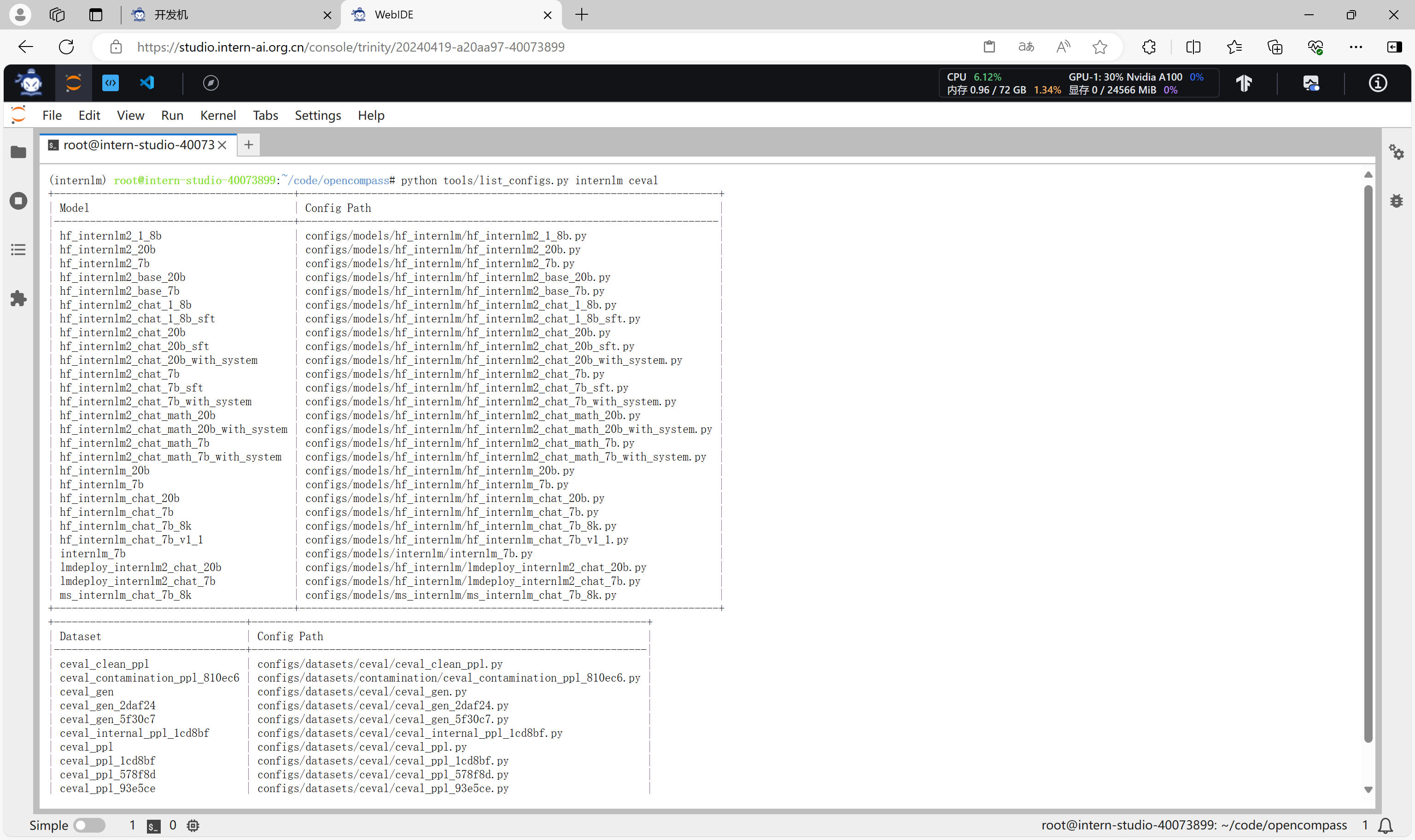1415x840 pixels.
Task: Click the image sharing icon in top bar
Action: (x=1311, y=83)
